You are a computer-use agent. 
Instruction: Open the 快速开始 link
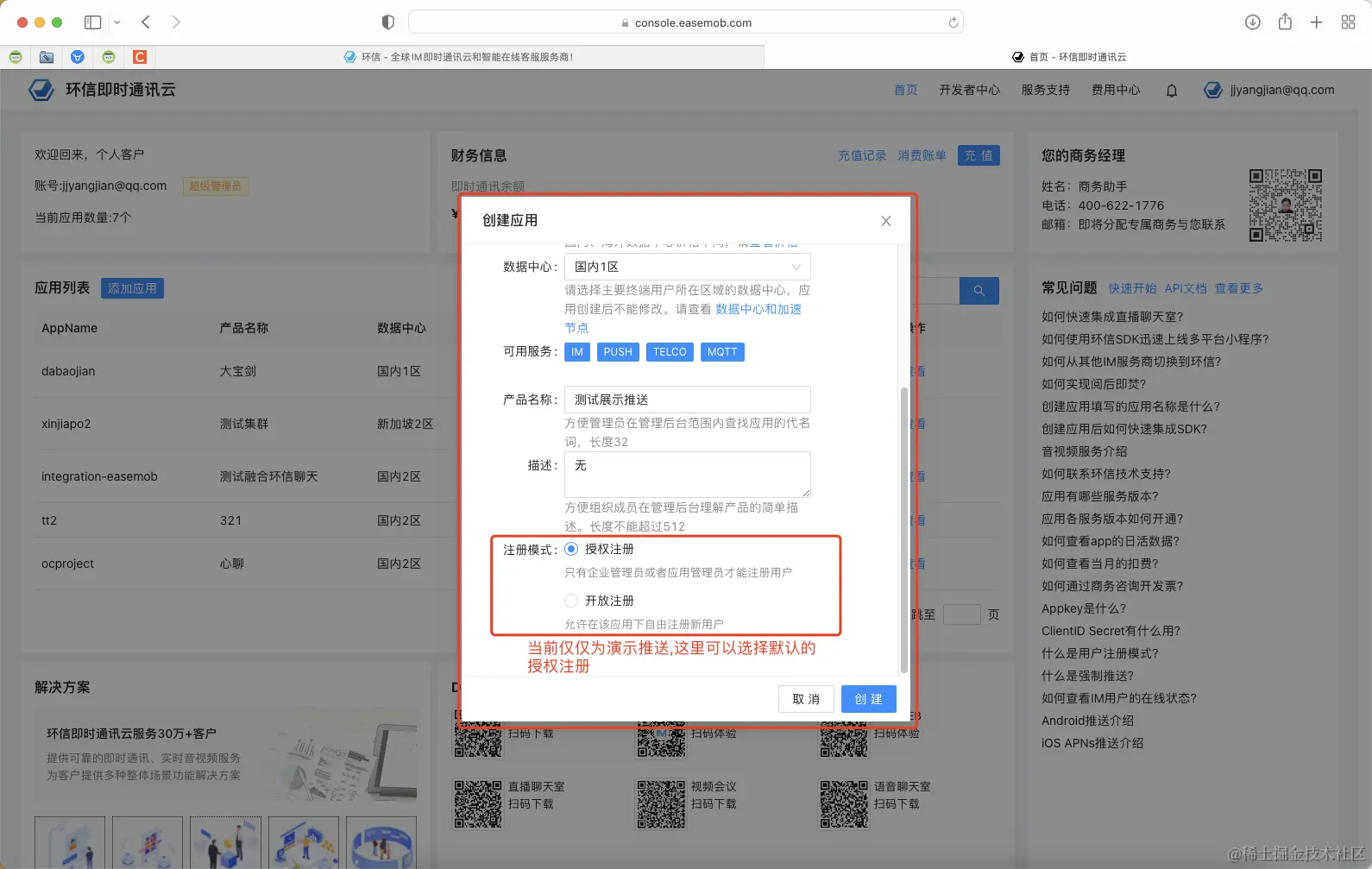(x=1132, y=288)
